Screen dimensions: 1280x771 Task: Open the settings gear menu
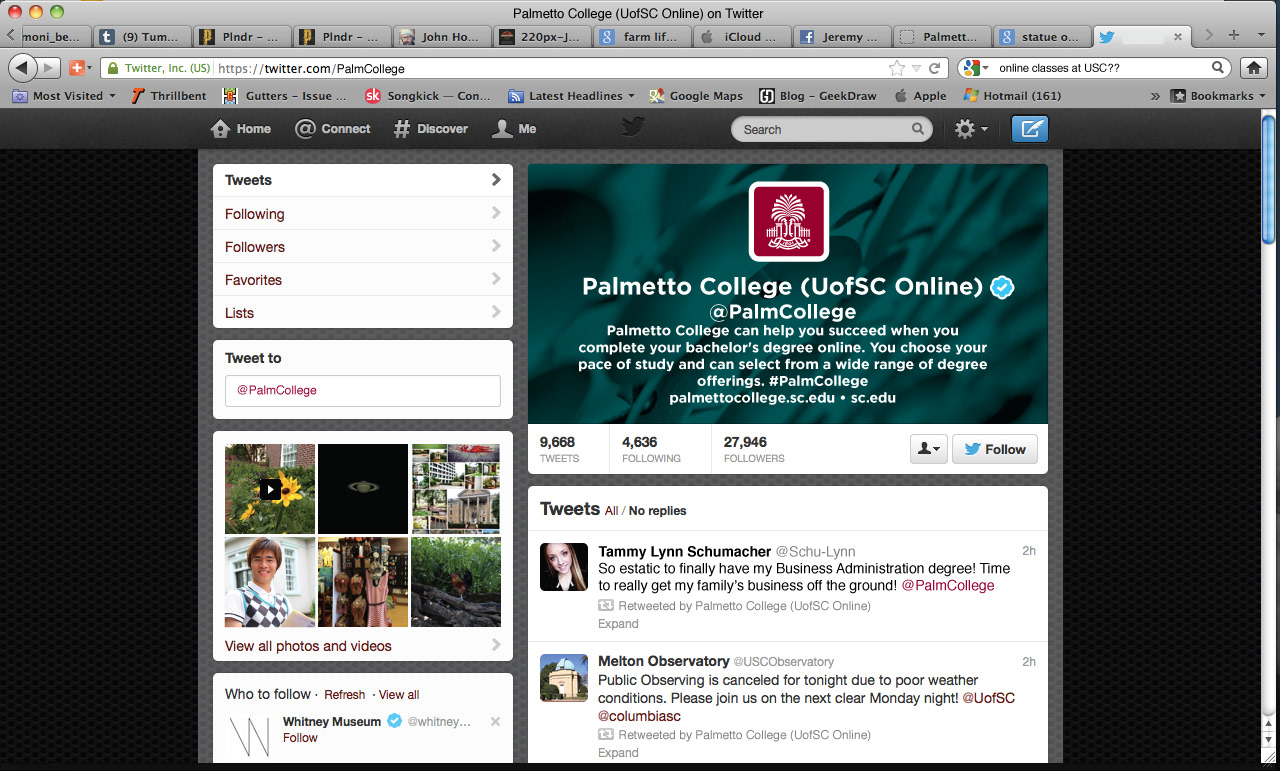pos(970,129)
